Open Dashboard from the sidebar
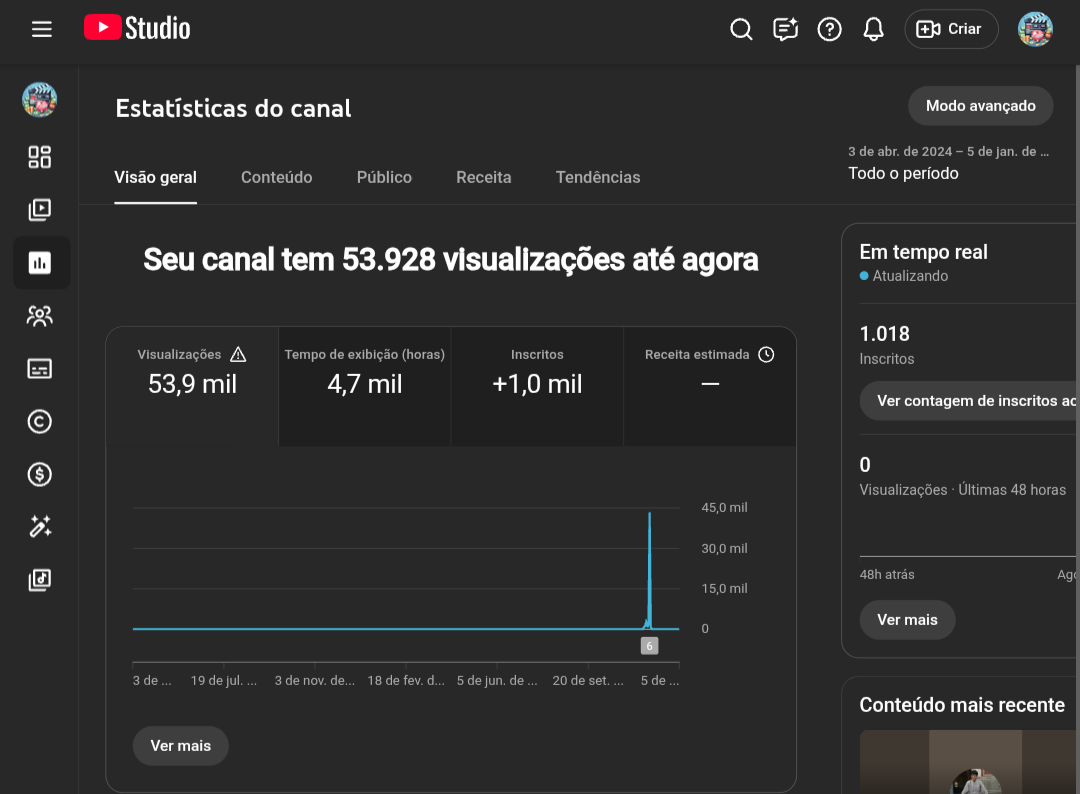This screenshot has width=1080, height=794. (40, 157)
